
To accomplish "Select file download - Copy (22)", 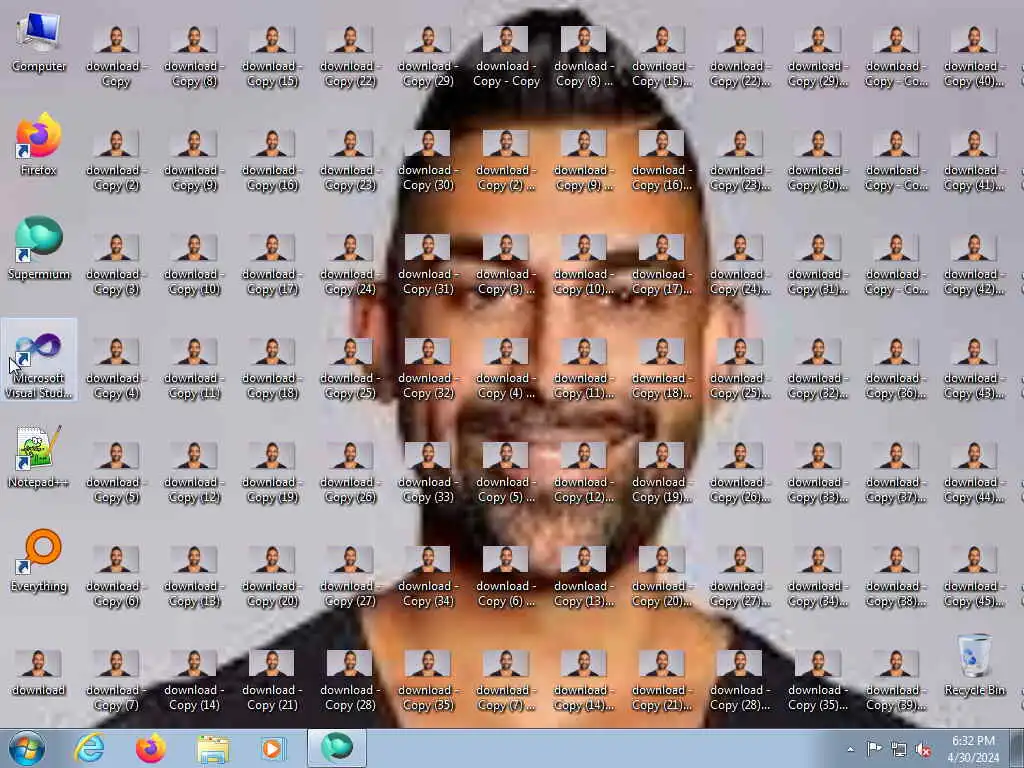I will point(350,57).
